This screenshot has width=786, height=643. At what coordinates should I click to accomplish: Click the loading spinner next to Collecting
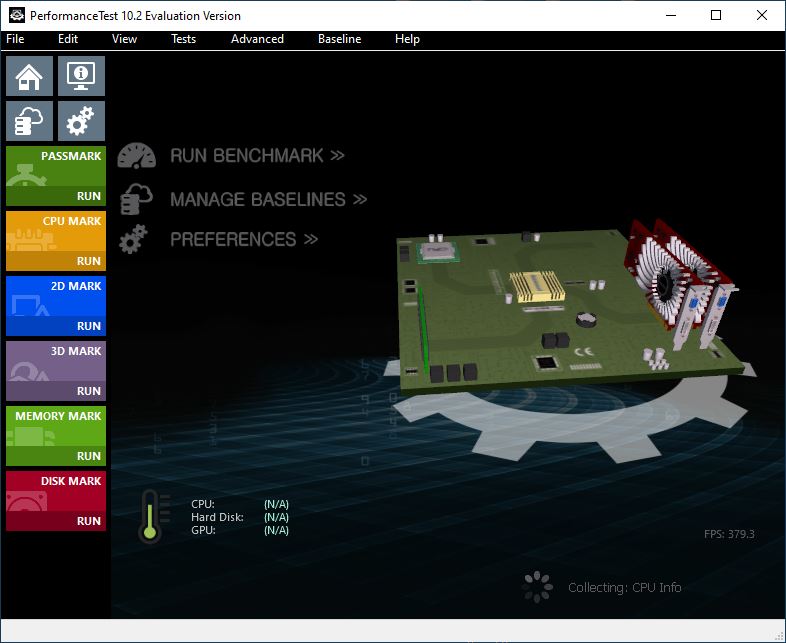click(537, 587)
